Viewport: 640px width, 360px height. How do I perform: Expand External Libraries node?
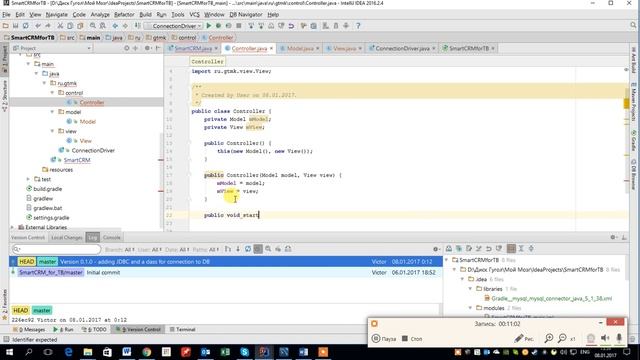point(12,227)
